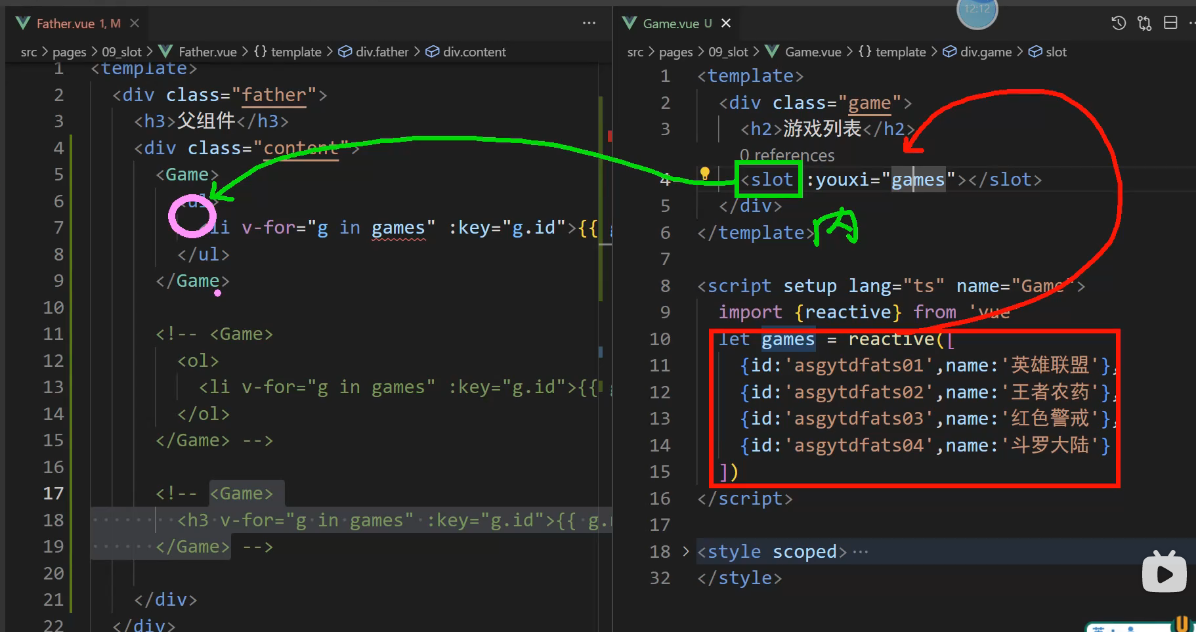1196x634 pixels.
Task: Open 09_slot breadcrumb in the left pane
Action: [122, 52]
